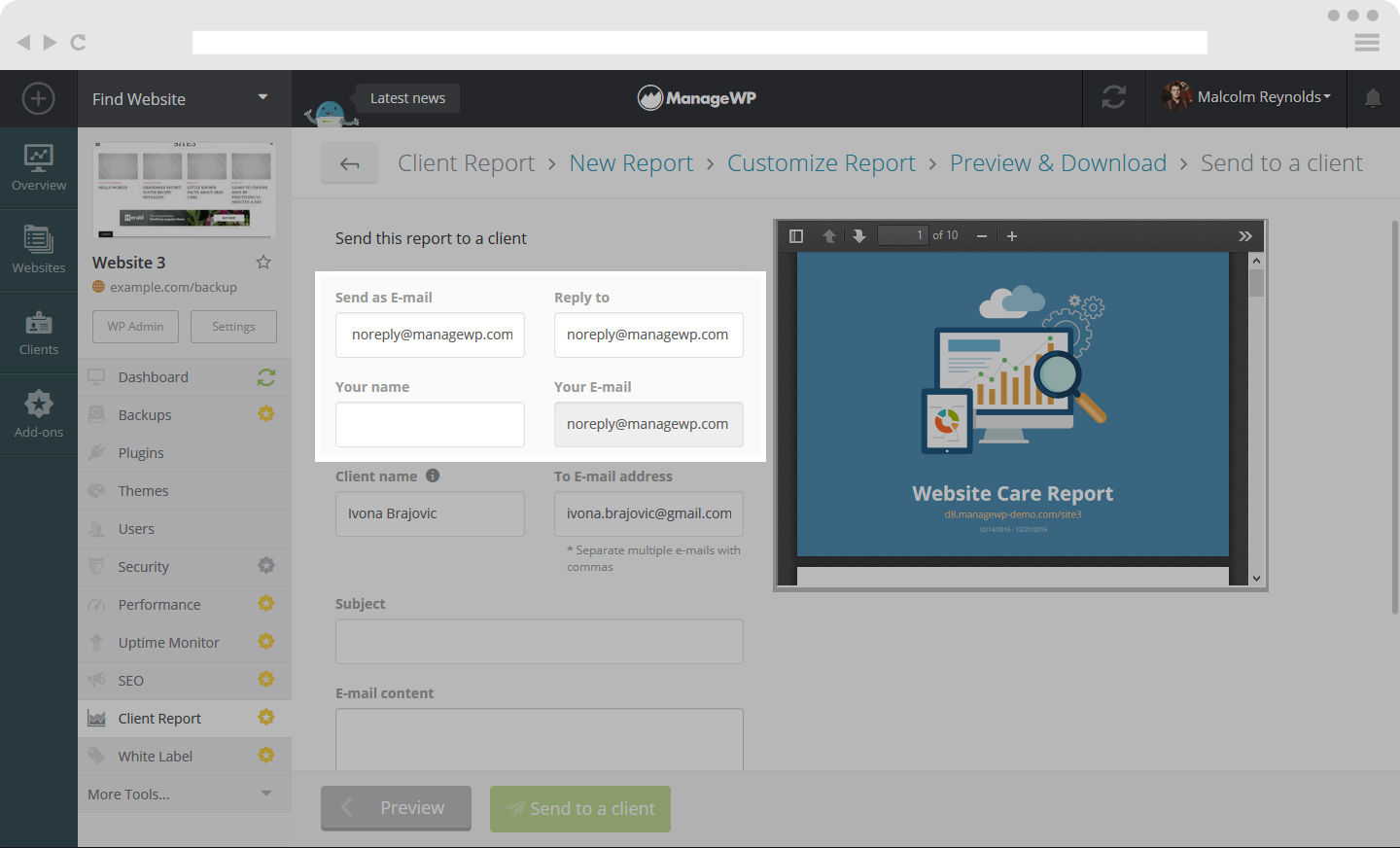Open the browser hamburger menu

point(1367,43)
